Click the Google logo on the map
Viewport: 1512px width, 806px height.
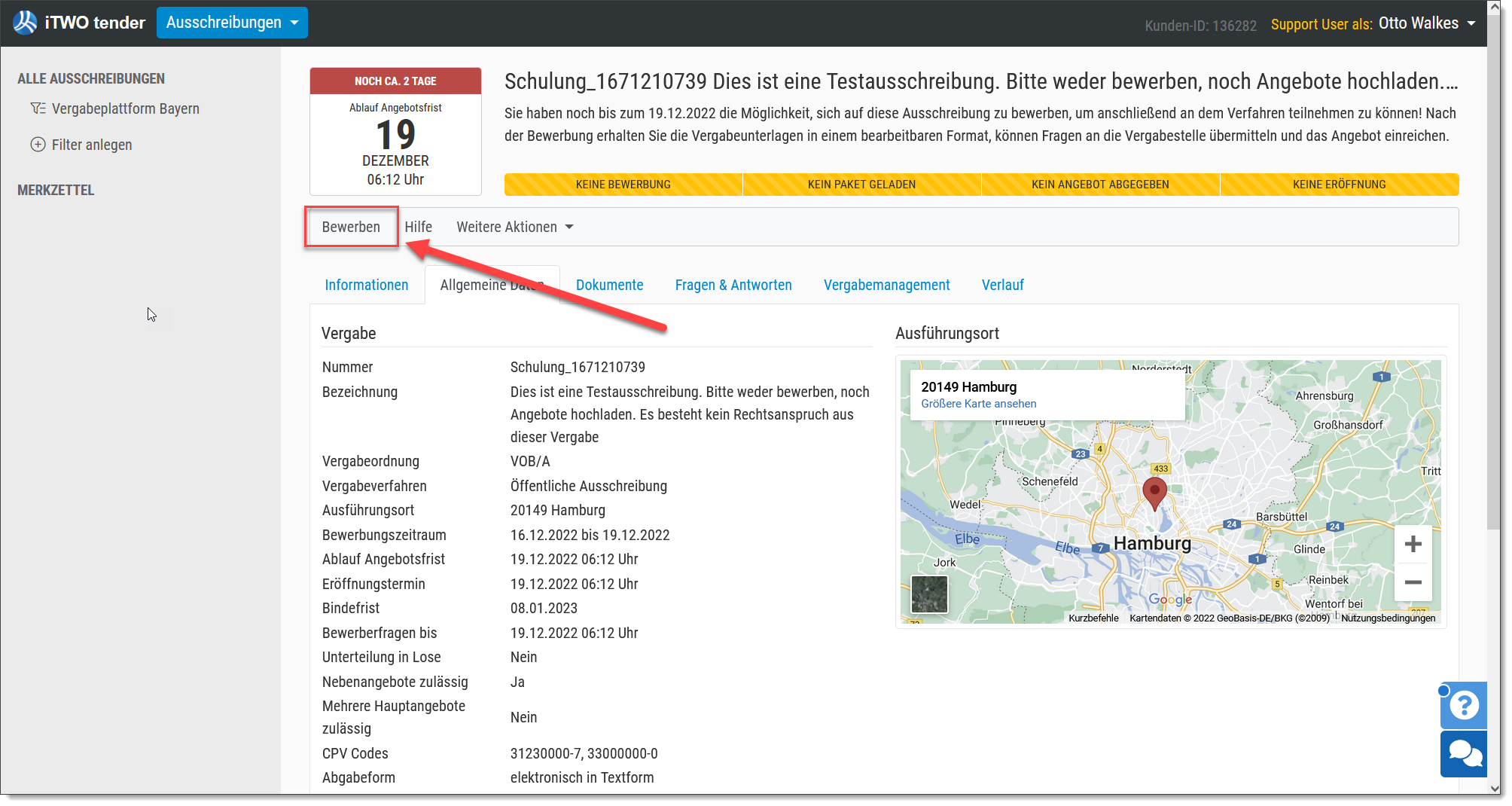click(1170, 600)
